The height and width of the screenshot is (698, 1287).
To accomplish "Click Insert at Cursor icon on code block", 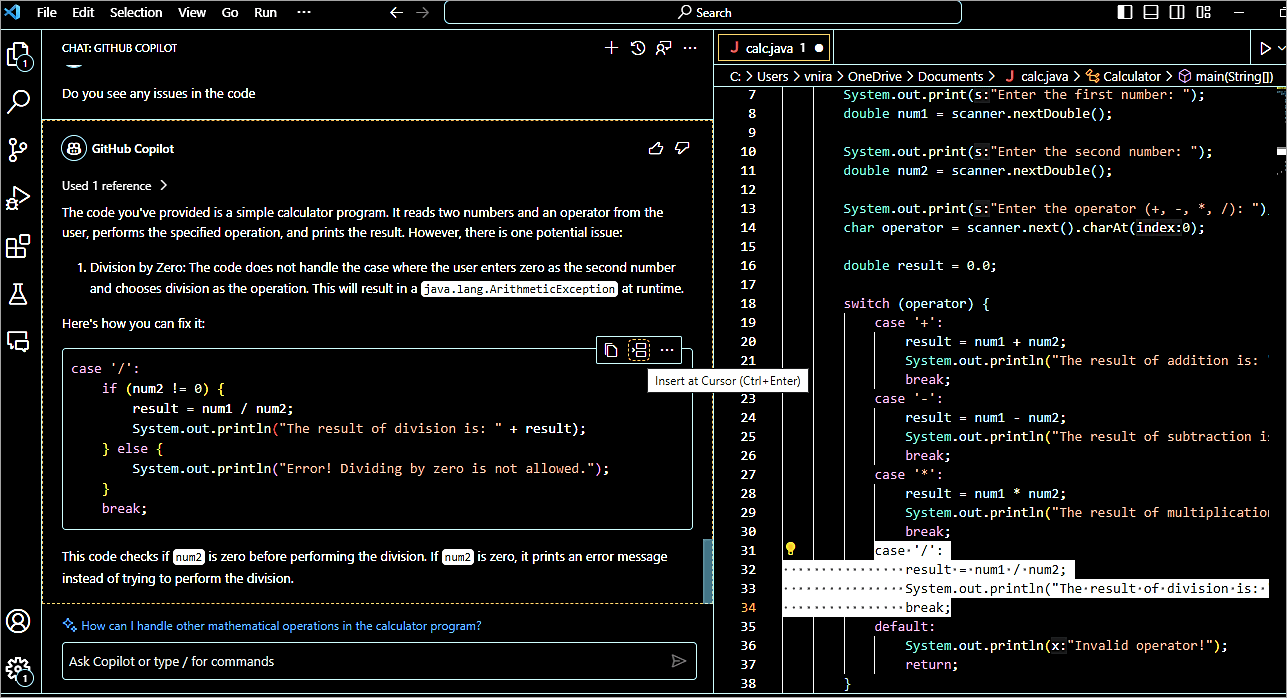I will (x=639, y=350).
